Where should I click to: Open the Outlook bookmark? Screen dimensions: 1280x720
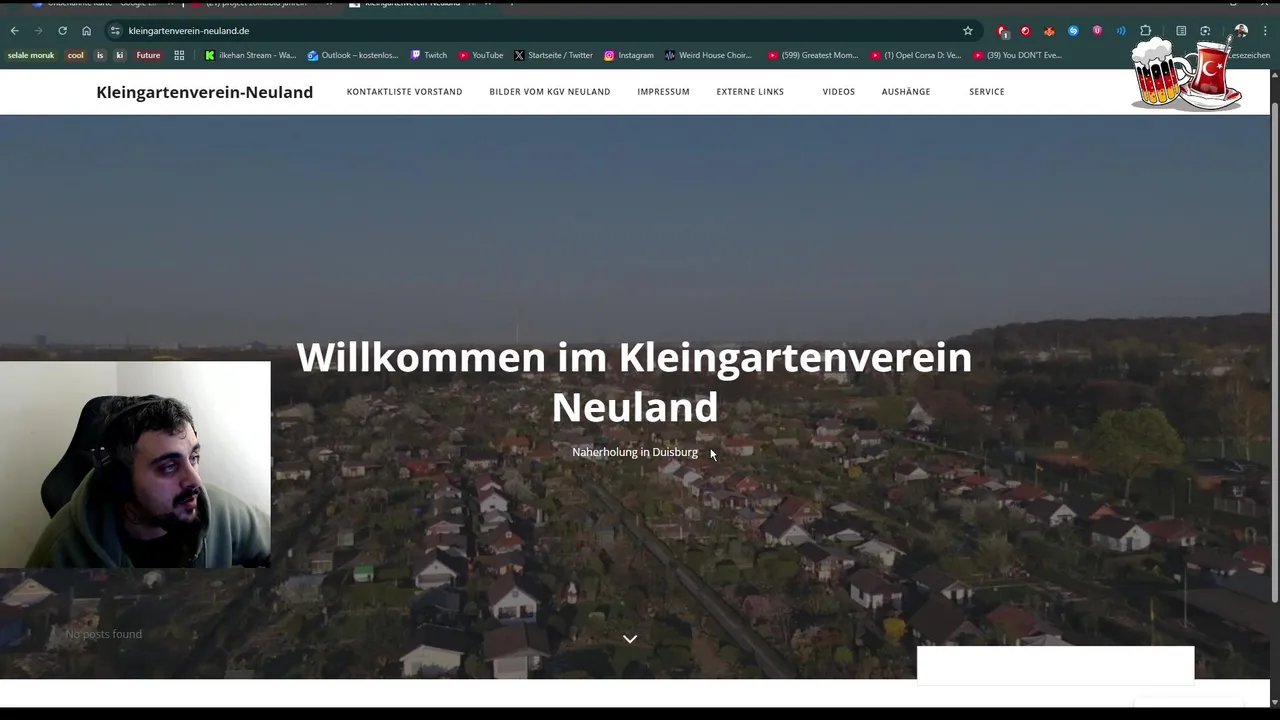coord(353,55)
